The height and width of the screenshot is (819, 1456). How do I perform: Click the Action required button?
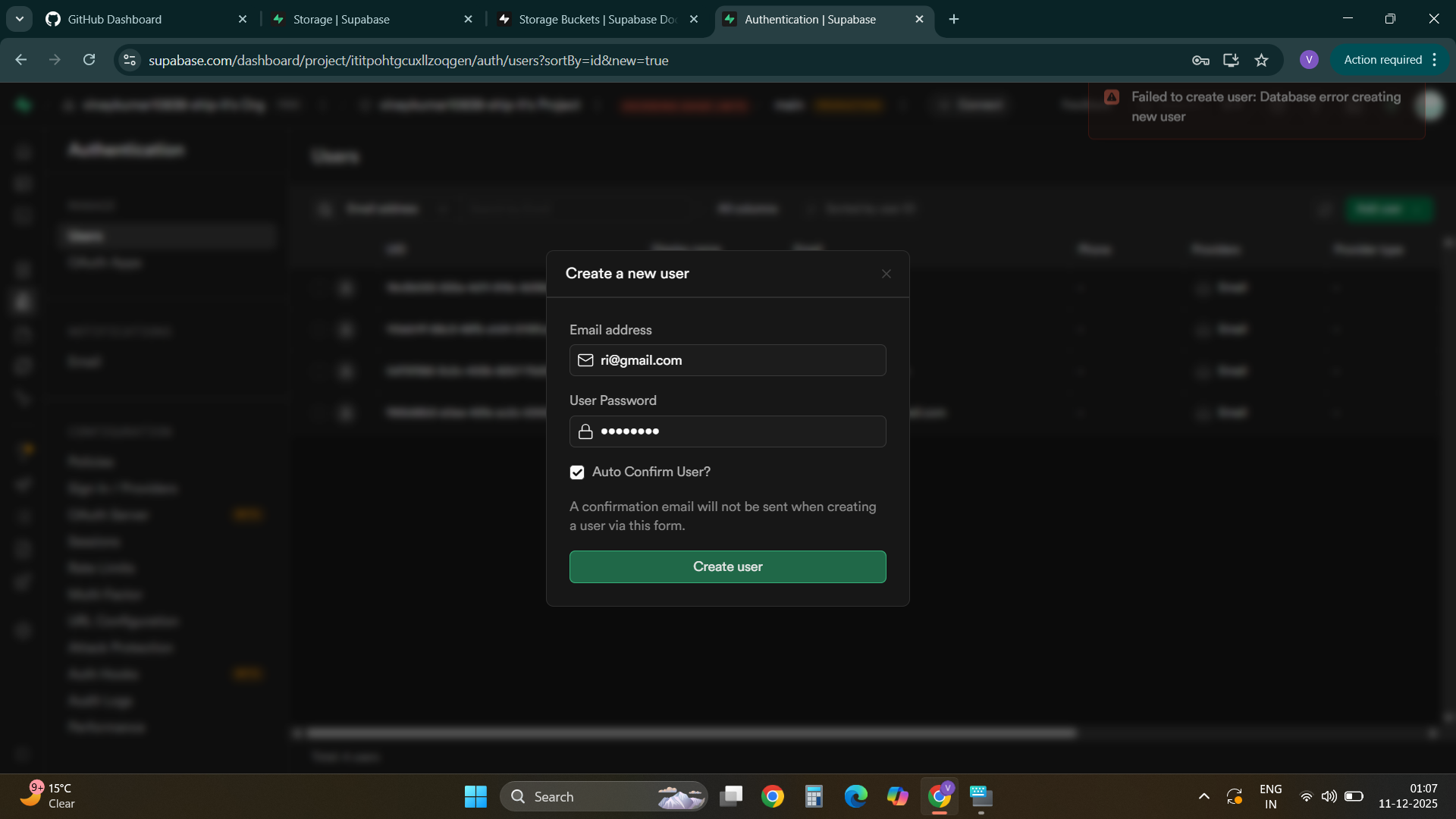[x=1385, y=60]
